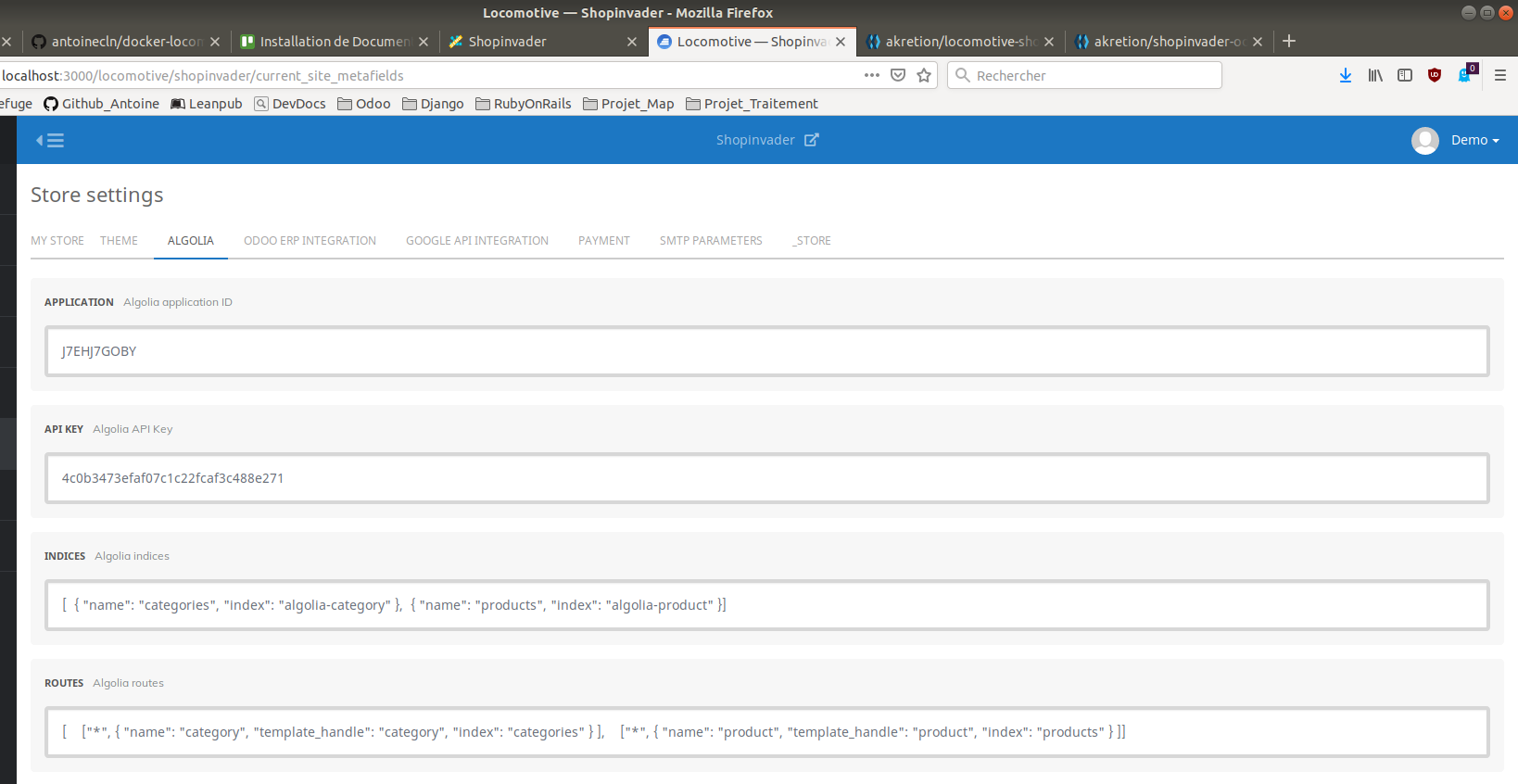Image resolution: width=1518 pixels, height=784 pixels.
Task: Click the Rechercher search box
Action: [x=1084, y=75]
